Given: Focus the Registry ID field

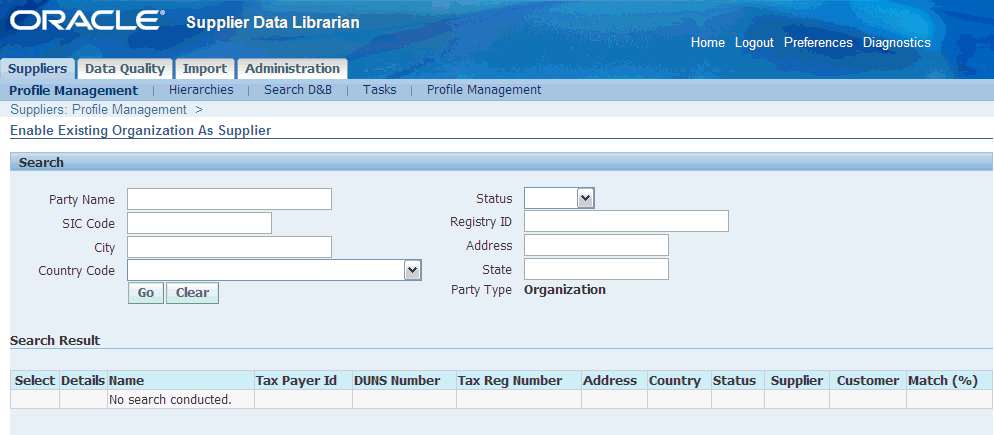Looking at the screenshot, I should (626, 221).
